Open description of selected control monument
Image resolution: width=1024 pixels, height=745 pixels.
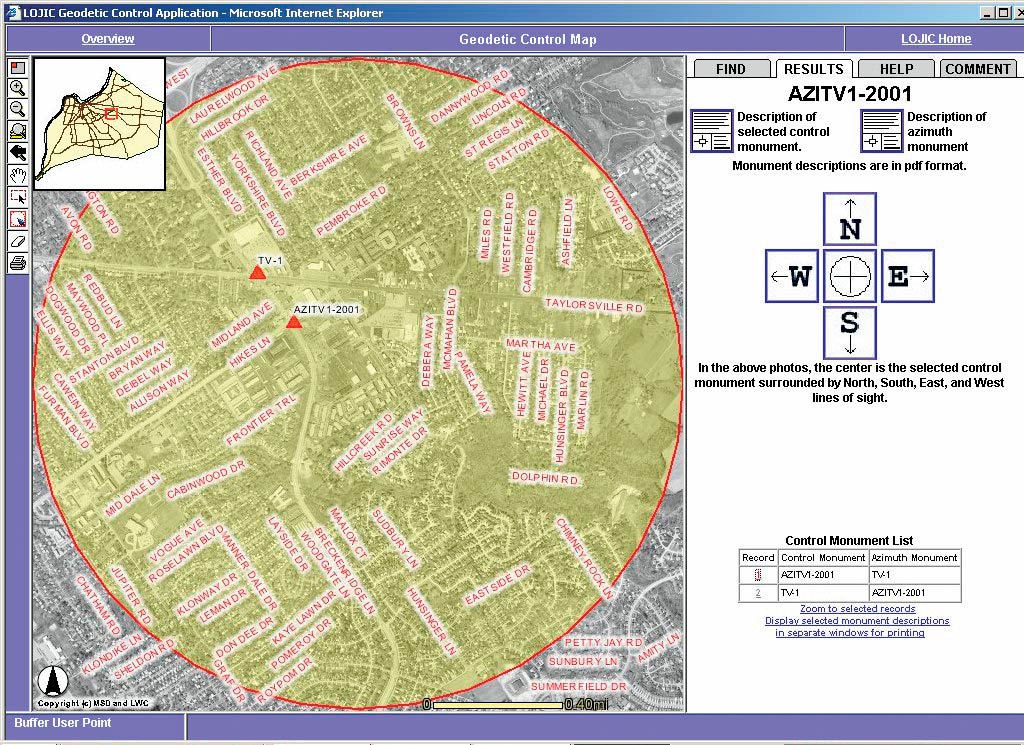point(712,131)
